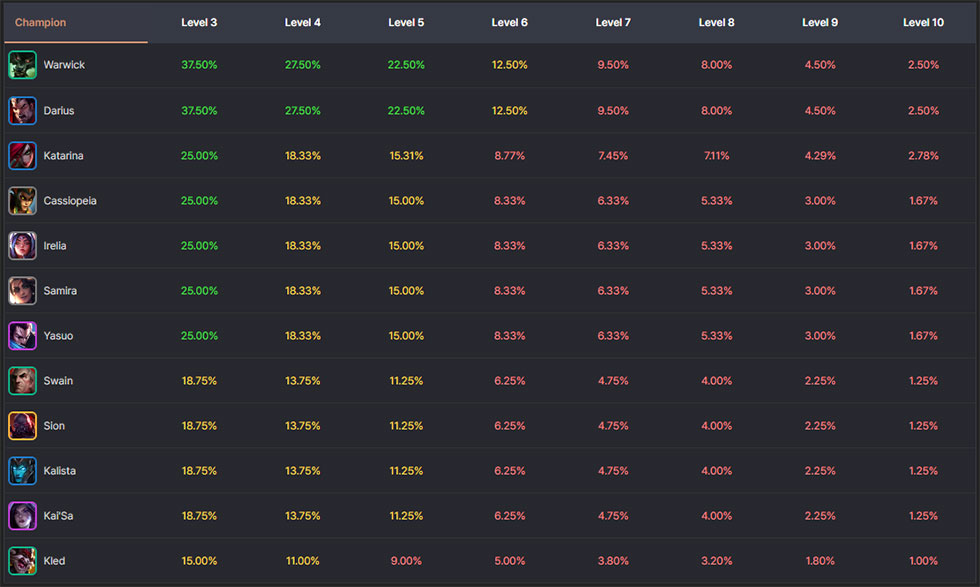The height and width of the screenshot is (587, 980).
Task: Open Kled's champion portrait icon
Action: [x=22, y=561]
